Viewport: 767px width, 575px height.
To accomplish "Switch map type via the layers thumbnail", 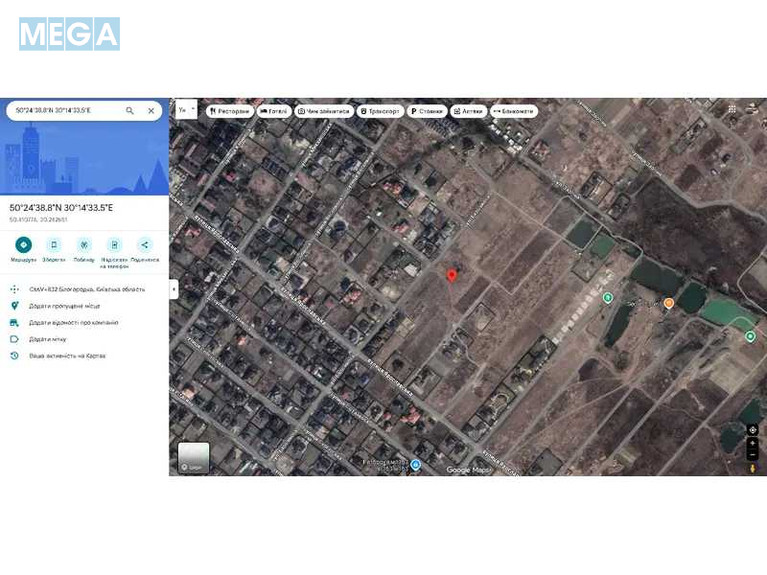I will (x=193, y=457).
